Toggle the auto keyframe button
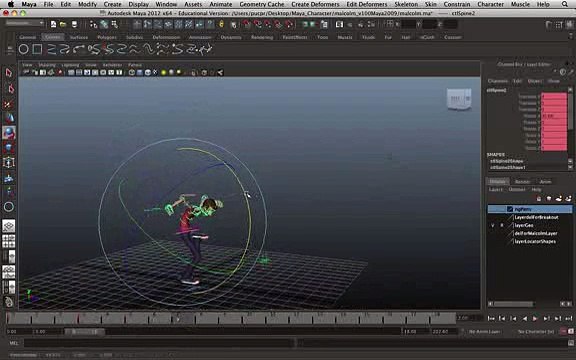The image size is (576, 360). click(x=563, y=331)
